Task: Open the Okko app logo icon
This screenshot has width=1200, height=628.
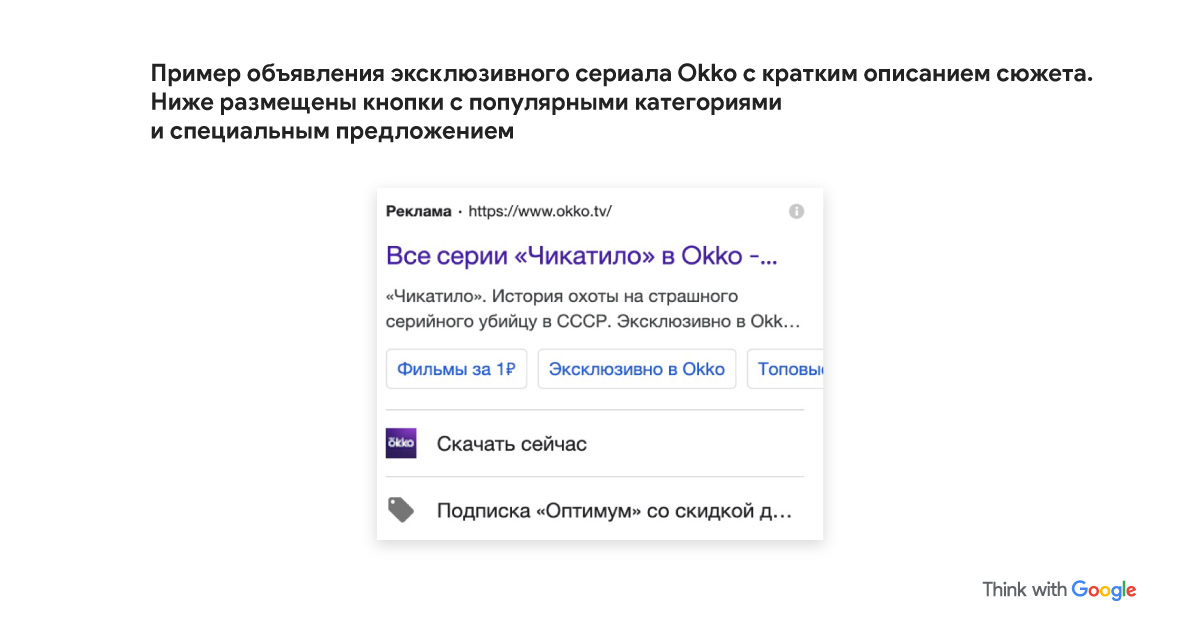Action: pyautogui.click(x=401, y=443)
